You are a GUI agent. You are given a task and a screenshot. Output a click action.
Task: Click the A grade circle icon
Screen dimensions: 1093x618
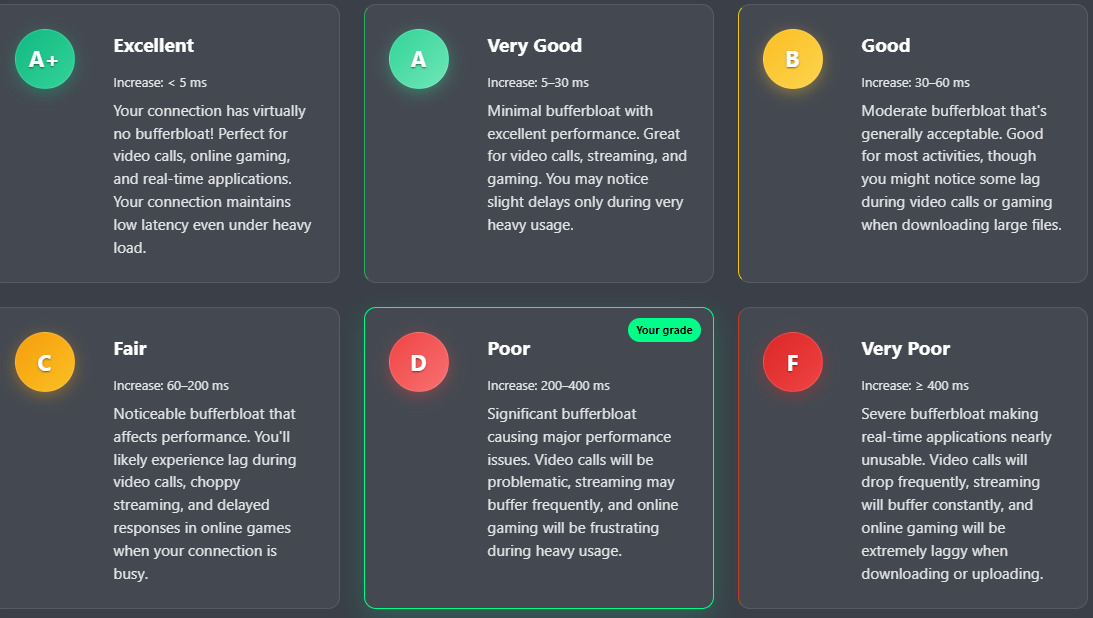(418, 59)
